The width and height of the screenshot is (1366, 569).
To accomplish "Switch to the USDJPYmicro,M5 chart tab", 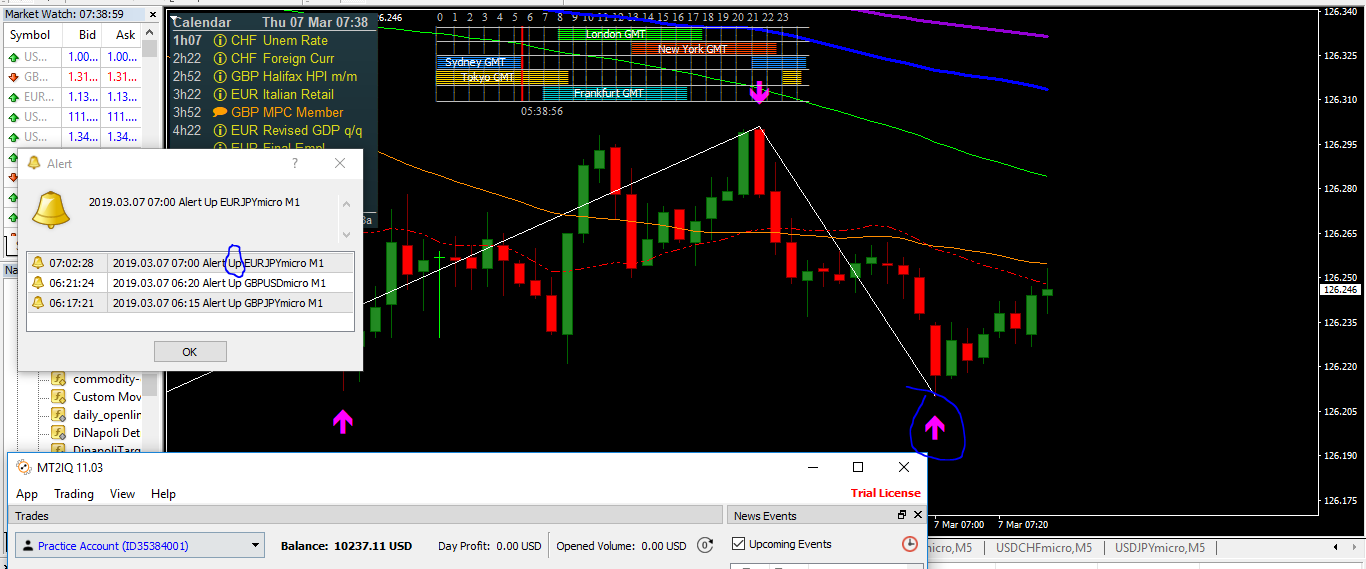I will tap(1160, 547).
